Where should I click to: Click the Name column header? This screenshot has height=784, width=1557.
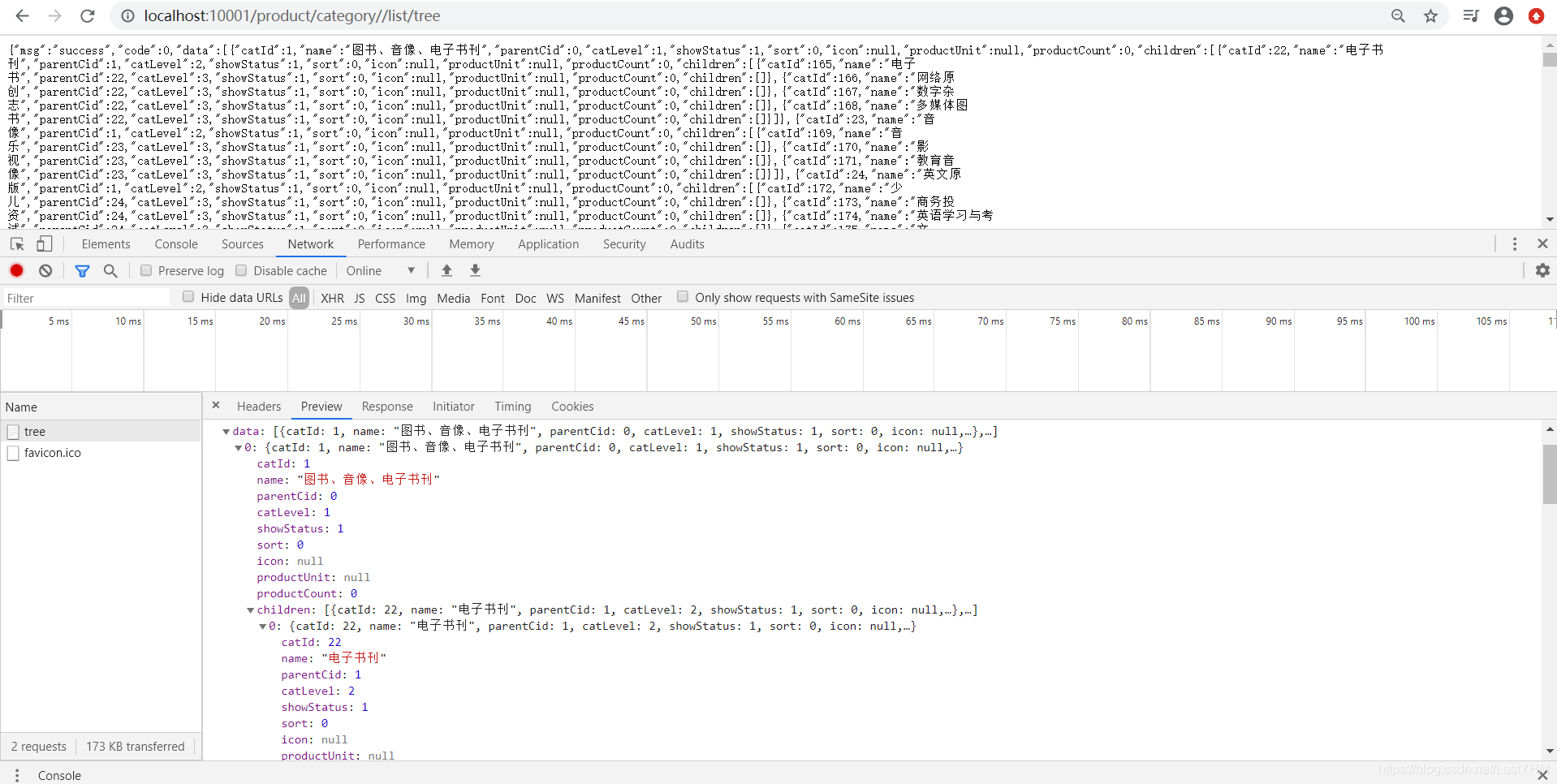click(101, 407)
